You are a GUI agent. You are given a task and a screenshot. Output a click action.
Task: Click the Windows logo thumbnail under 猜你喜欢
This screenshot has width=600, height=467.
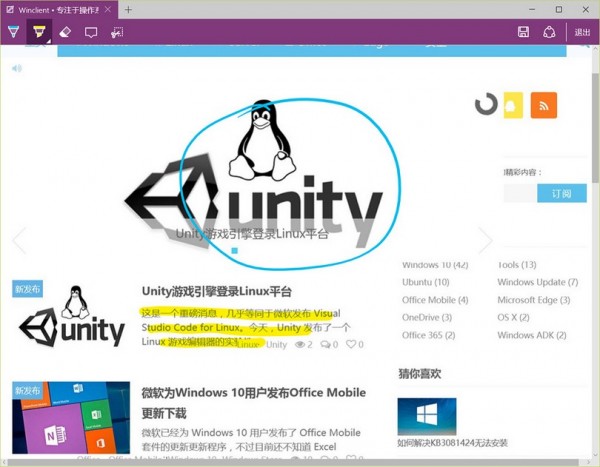(427, 416)
